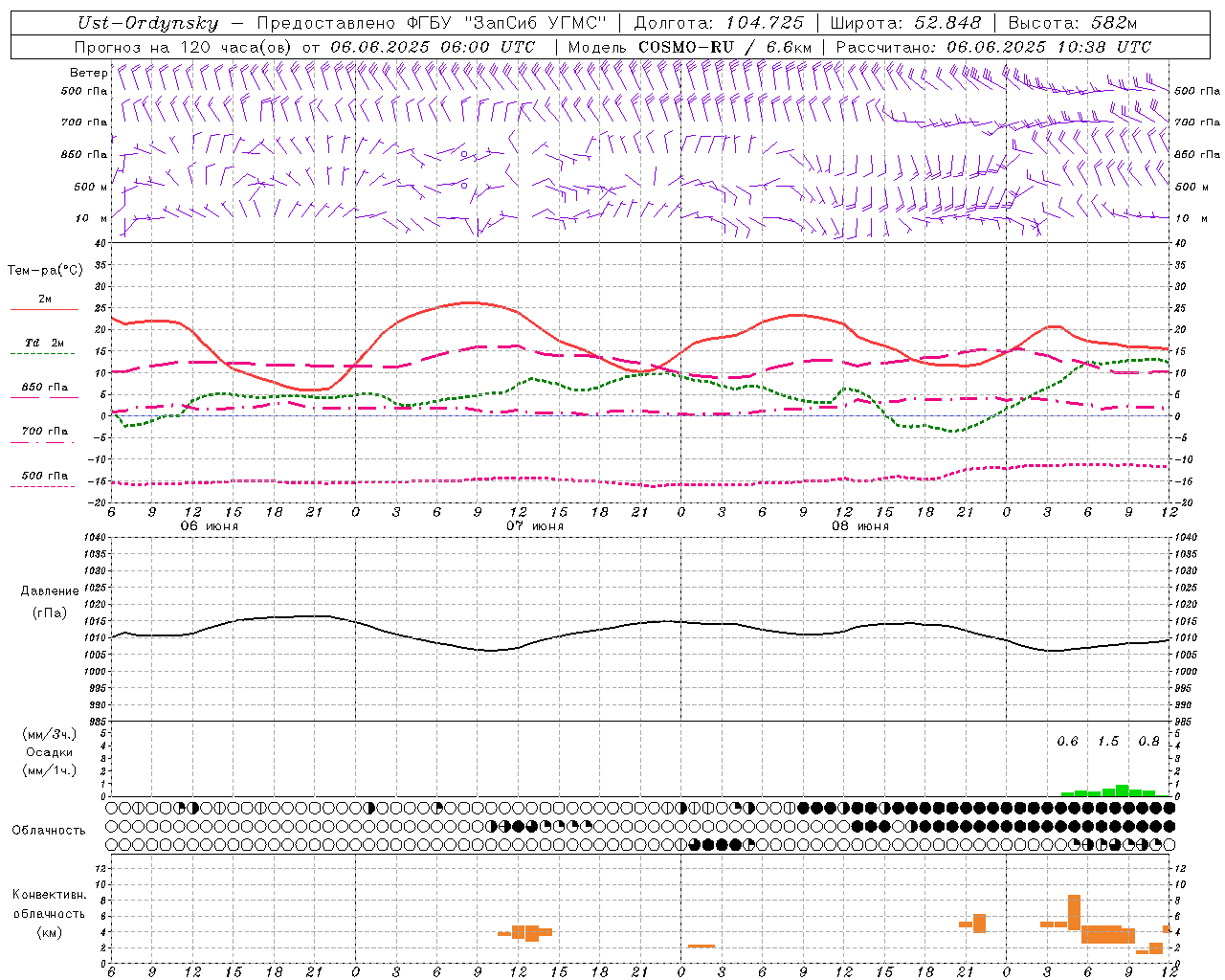Select the (км) unit label of convective cloud panel

(50, 932)
